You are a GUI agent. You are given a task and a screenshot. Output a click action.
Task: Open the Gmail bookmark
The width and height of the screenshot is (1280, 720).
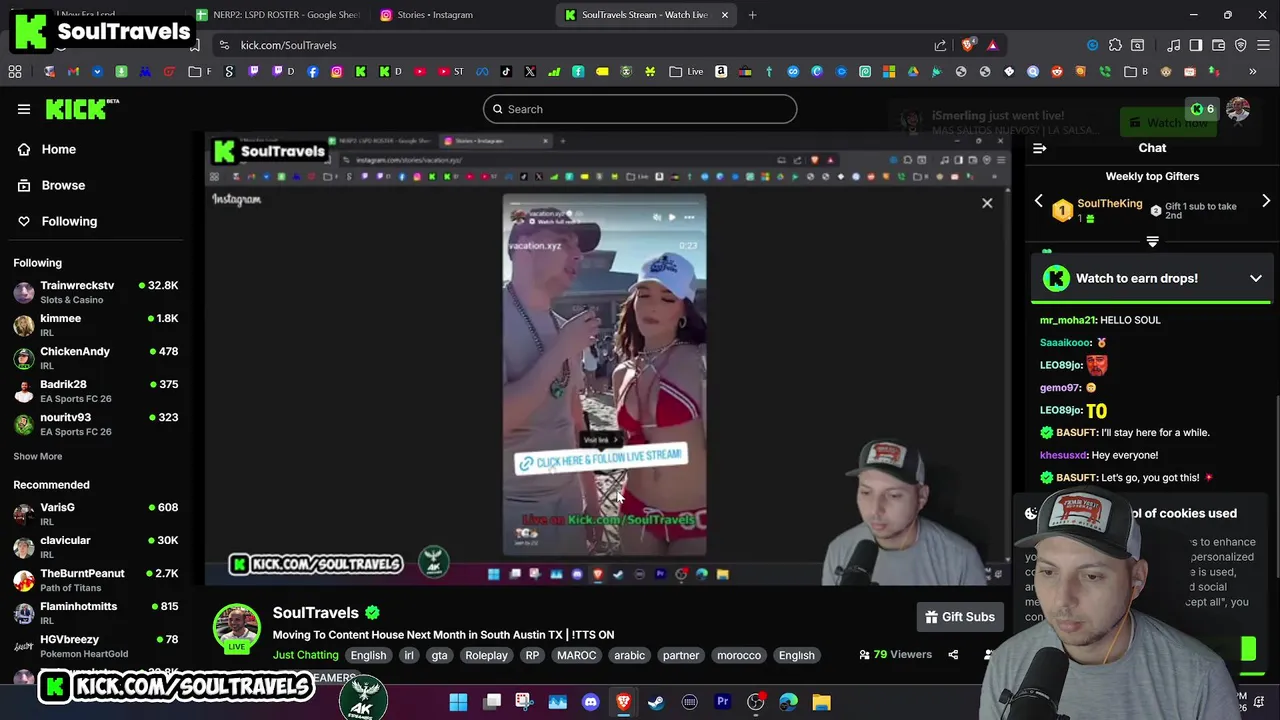[x=73, y=72]
